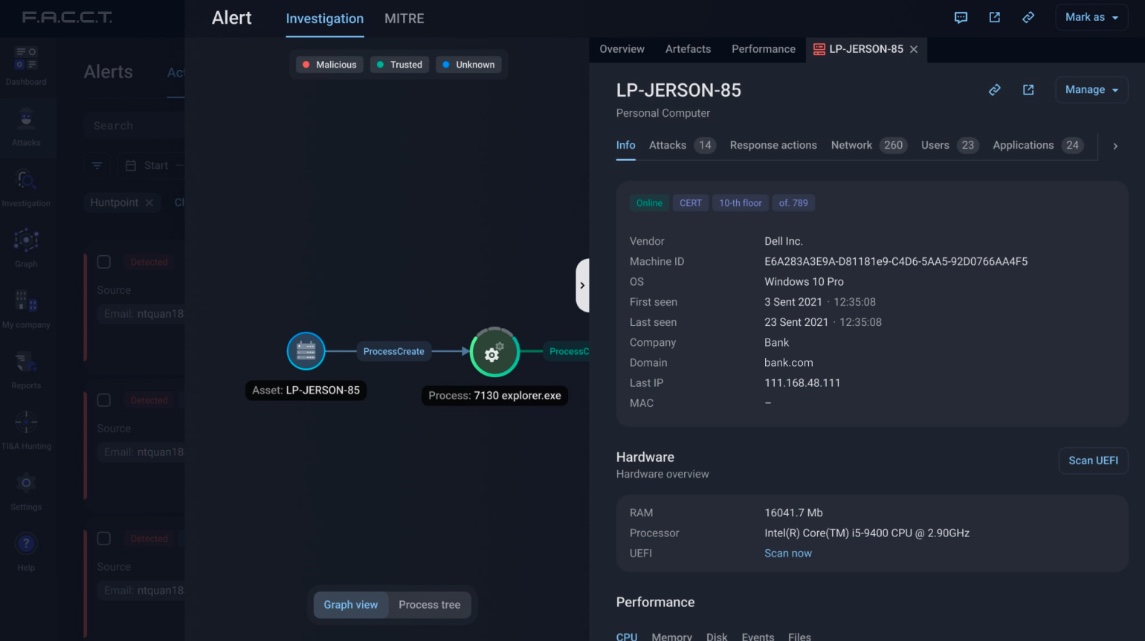Collapse the side panel with arrow handle
The height and width of the screenshot is (641, 1145).
pyautogui.click(x=582, y=285)
